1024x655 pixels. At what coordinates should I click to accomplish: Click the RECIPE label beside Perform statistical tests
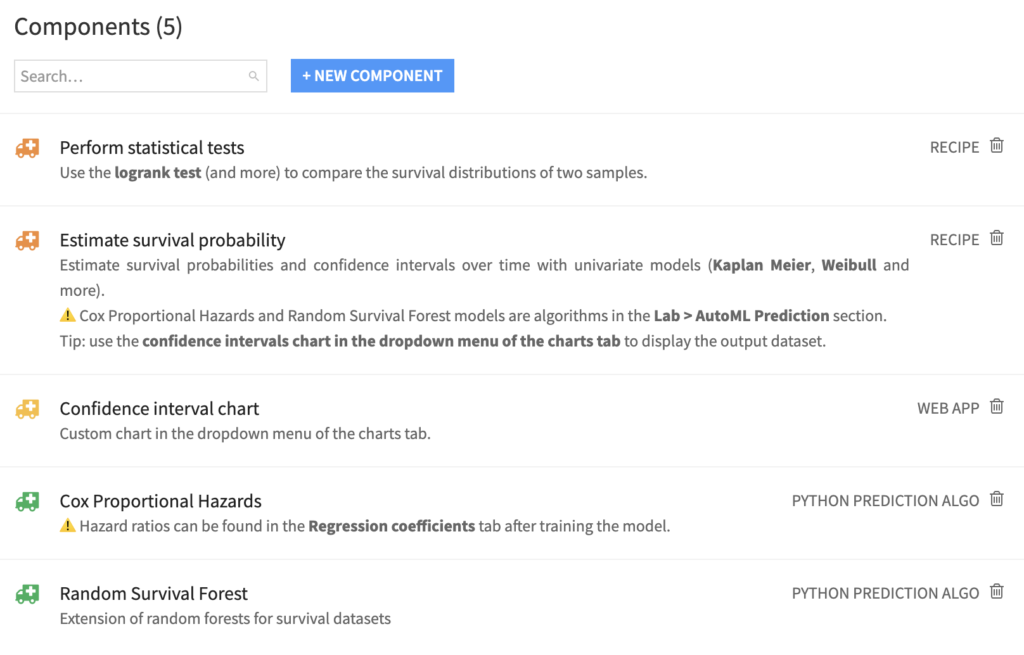click(953, 146)
